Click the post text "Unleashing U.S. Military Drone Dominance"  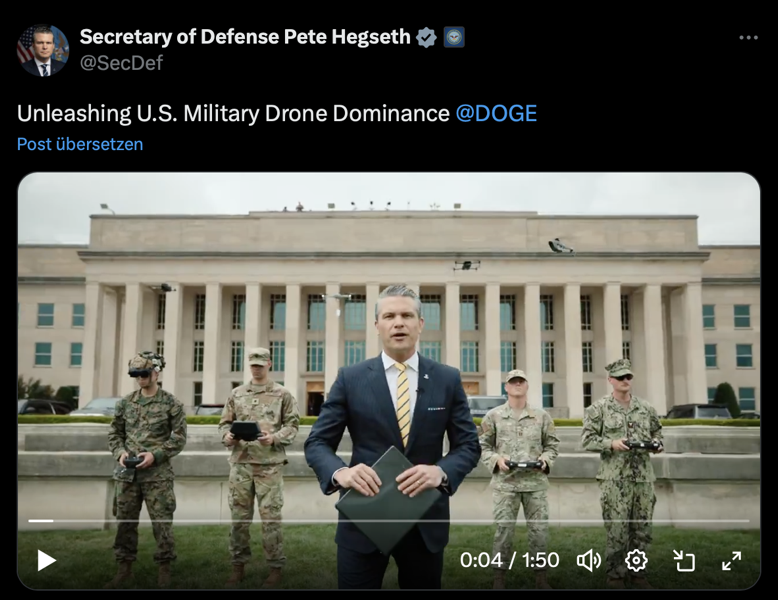tap(233, 113)
